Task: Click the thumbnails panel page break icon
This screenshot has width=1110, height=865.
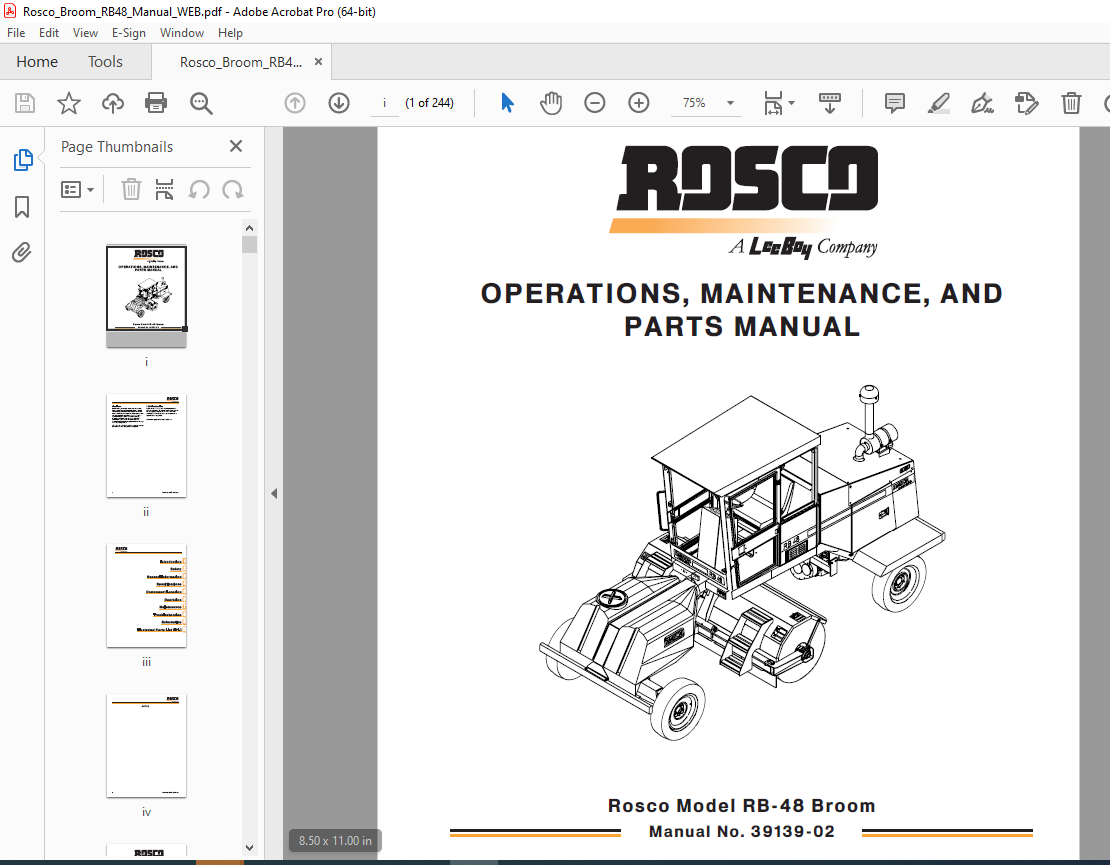Action: coord(164,190)
